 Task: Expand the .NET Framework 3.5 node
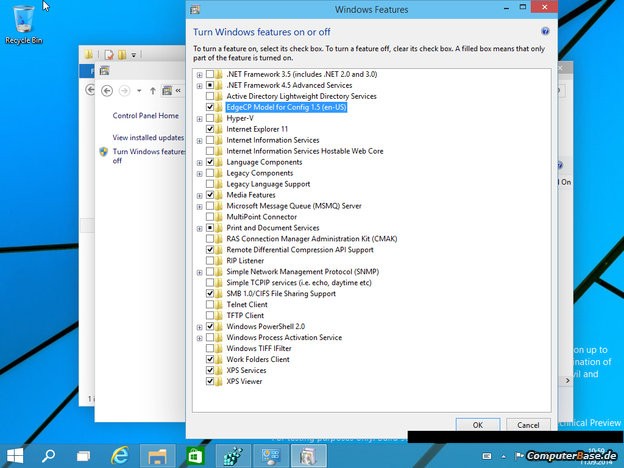click(200, 74)
